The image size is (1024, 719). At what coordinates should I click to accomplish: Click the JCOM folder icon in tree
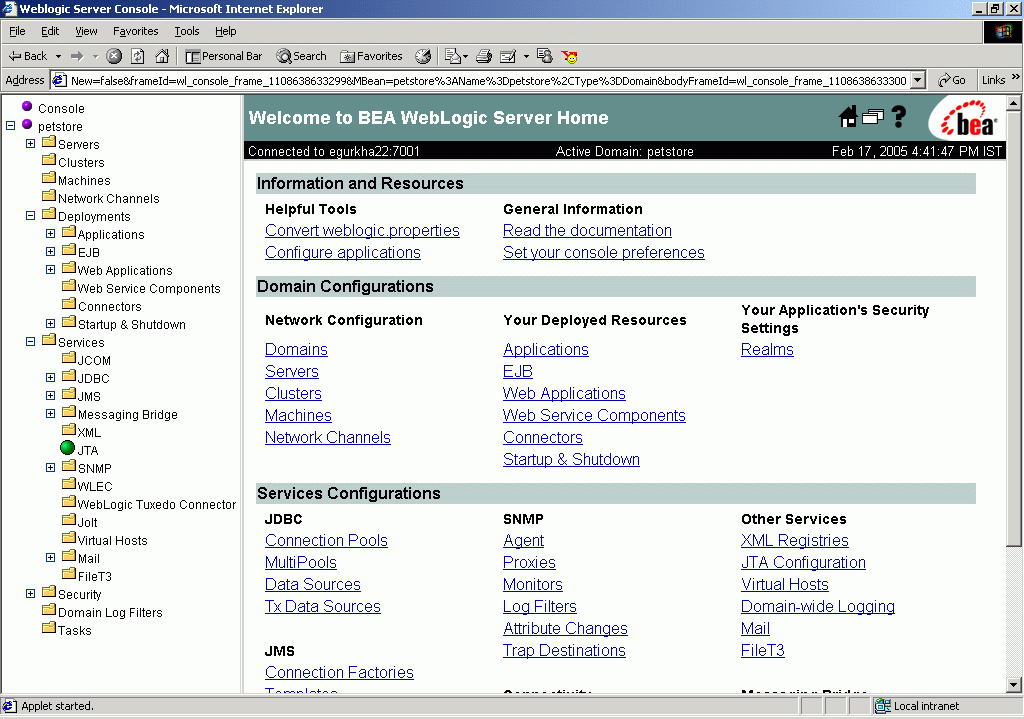tap(69, 358)
